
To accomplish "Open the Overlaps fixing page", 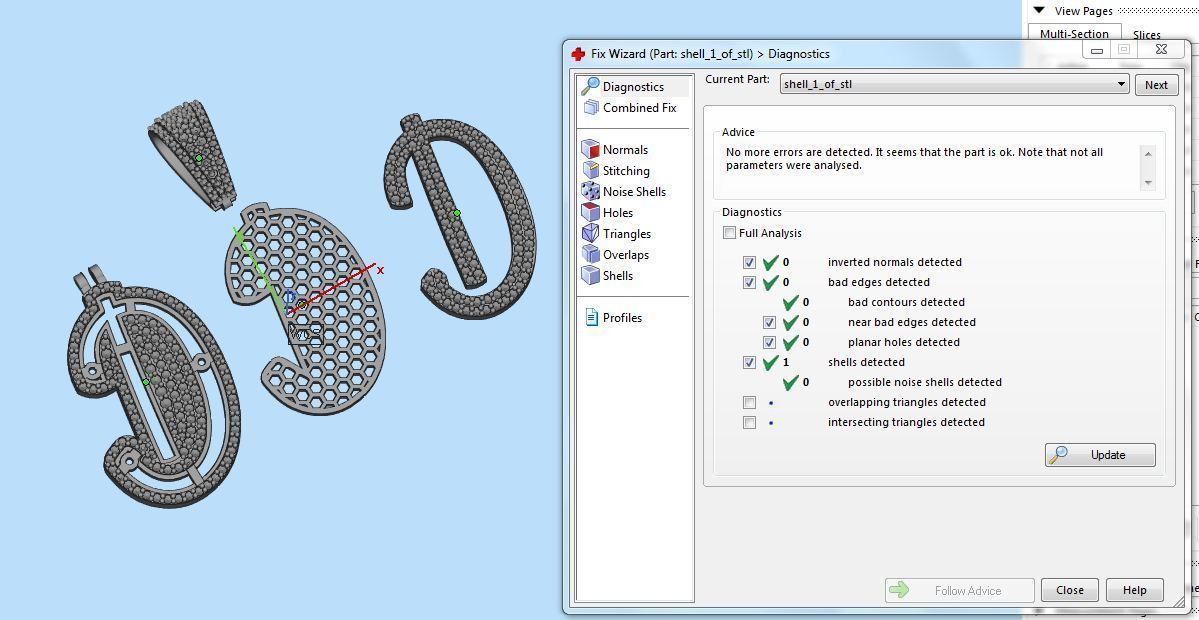I will click(x=616, y=255).
